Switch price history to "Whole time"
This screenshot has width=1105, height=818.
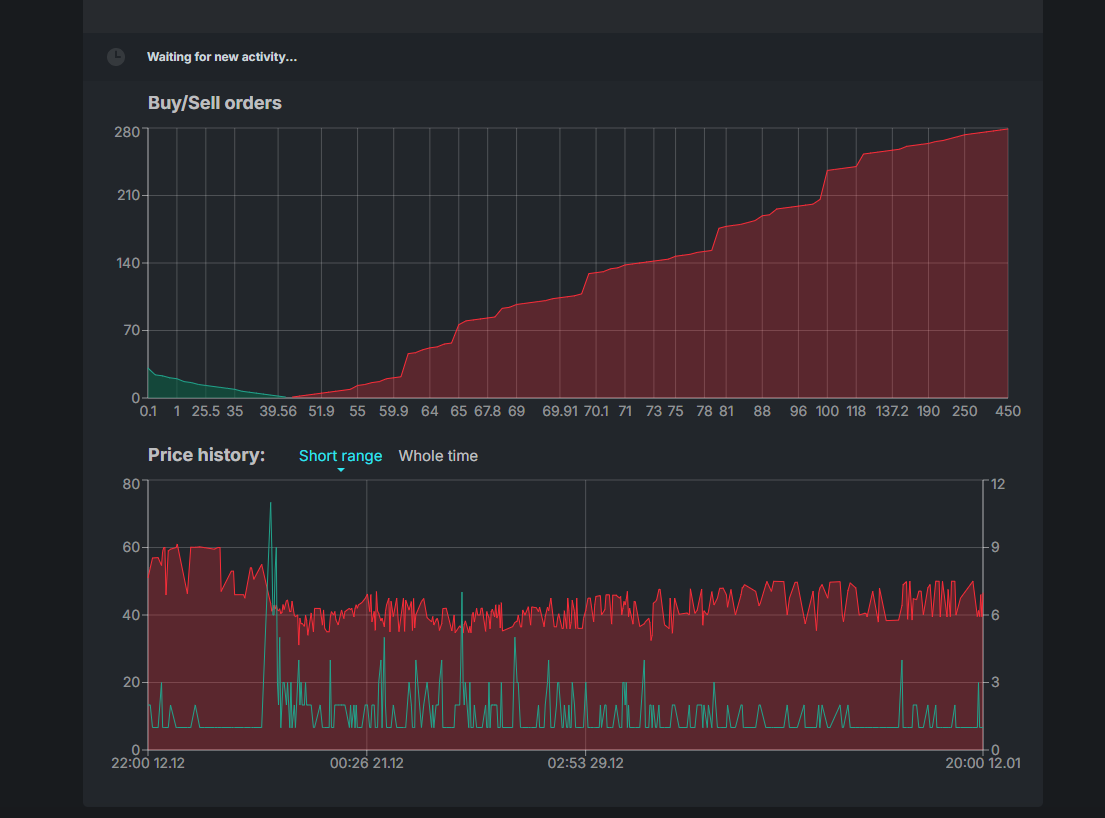click(438, 456)
